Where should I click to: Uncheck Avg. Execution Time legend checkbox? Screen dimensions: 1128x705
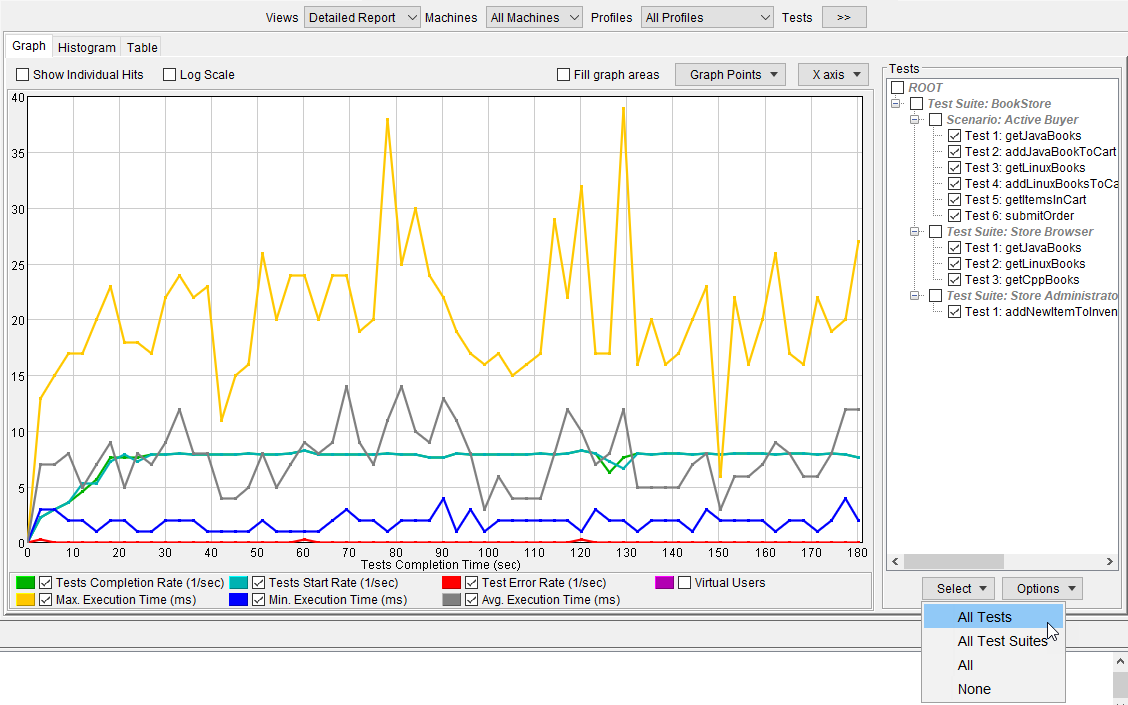coord(471,599)
